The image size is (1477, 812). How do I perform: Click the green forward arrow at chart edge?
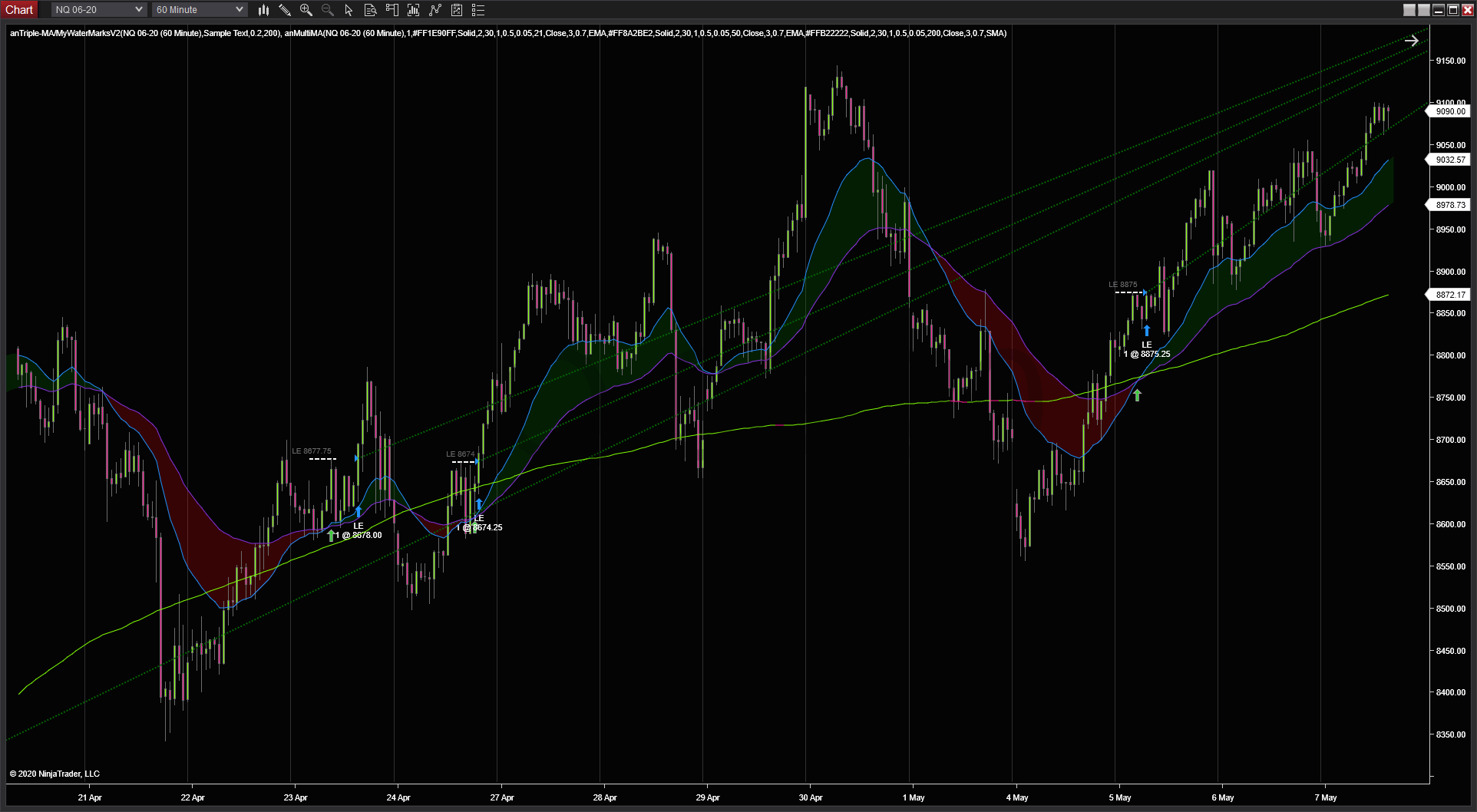point(1413,41)
